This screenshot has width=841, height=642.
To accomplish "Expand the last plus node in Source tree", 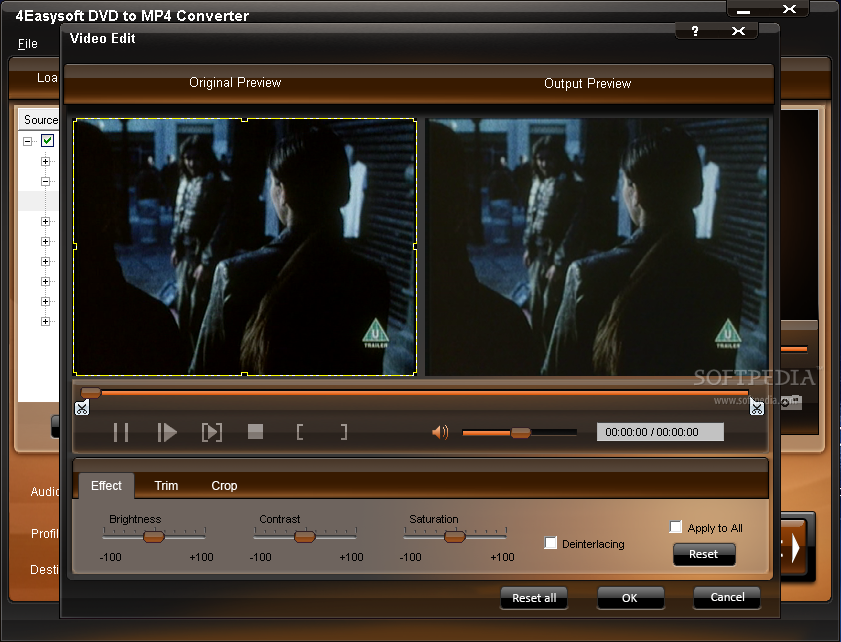I will click(x=46, y=322).
